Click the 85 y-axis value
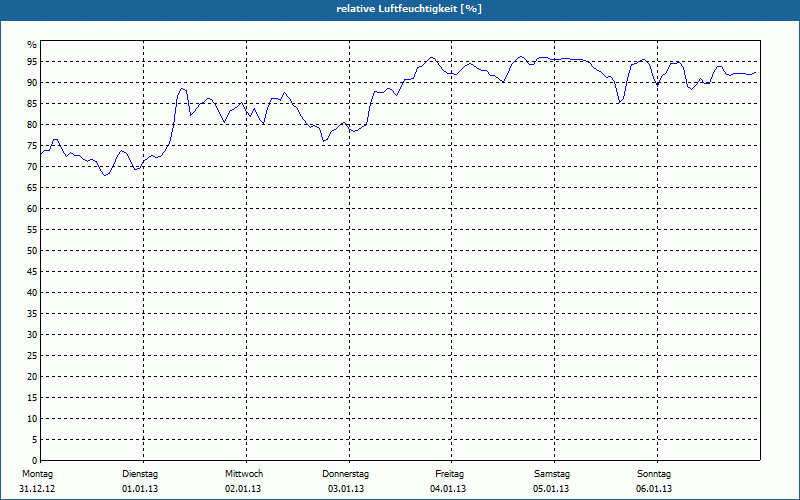The image size is (800, 500). point(32,104)
